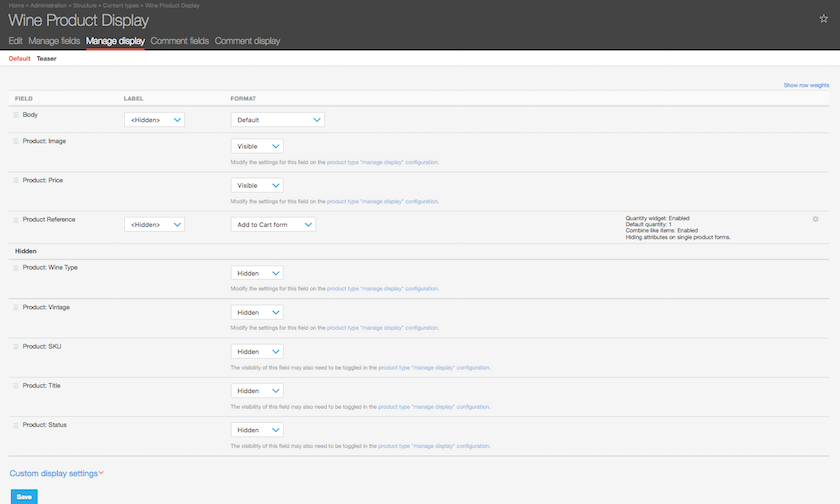
Task: Click Product: Price row drag handle
Action: pyautogui.click(x=16, y=181)
